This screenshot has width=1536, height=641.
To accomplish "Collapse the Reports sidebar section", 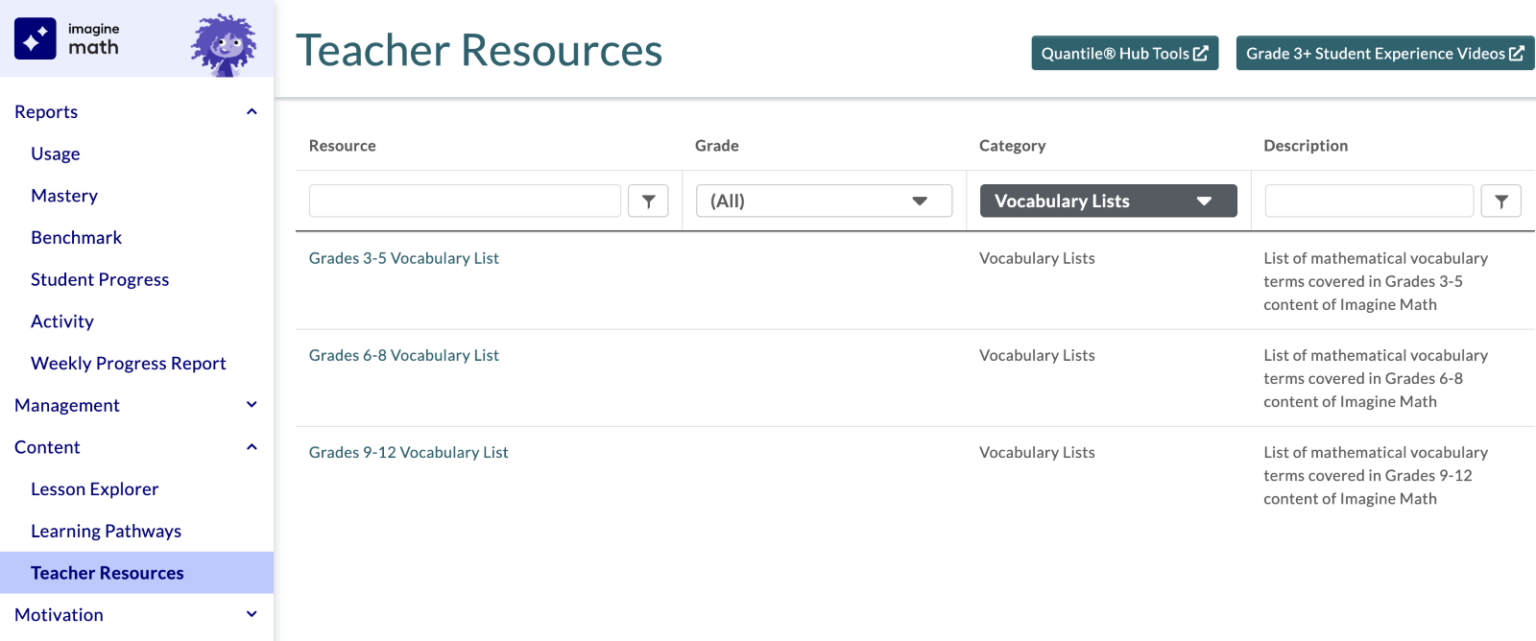I will pyautogui.click(x=251, y=112).
